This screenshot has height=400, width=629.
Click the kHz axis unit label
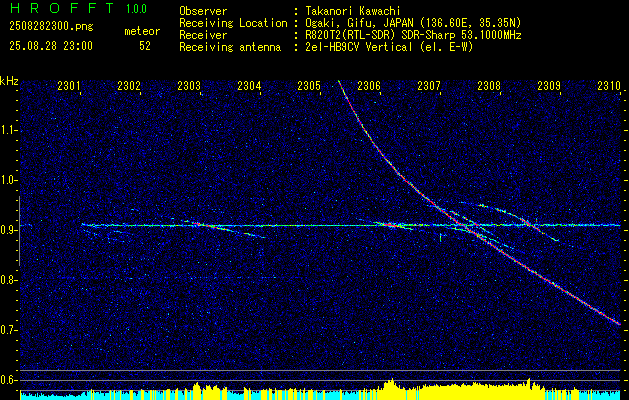point(9,81)
